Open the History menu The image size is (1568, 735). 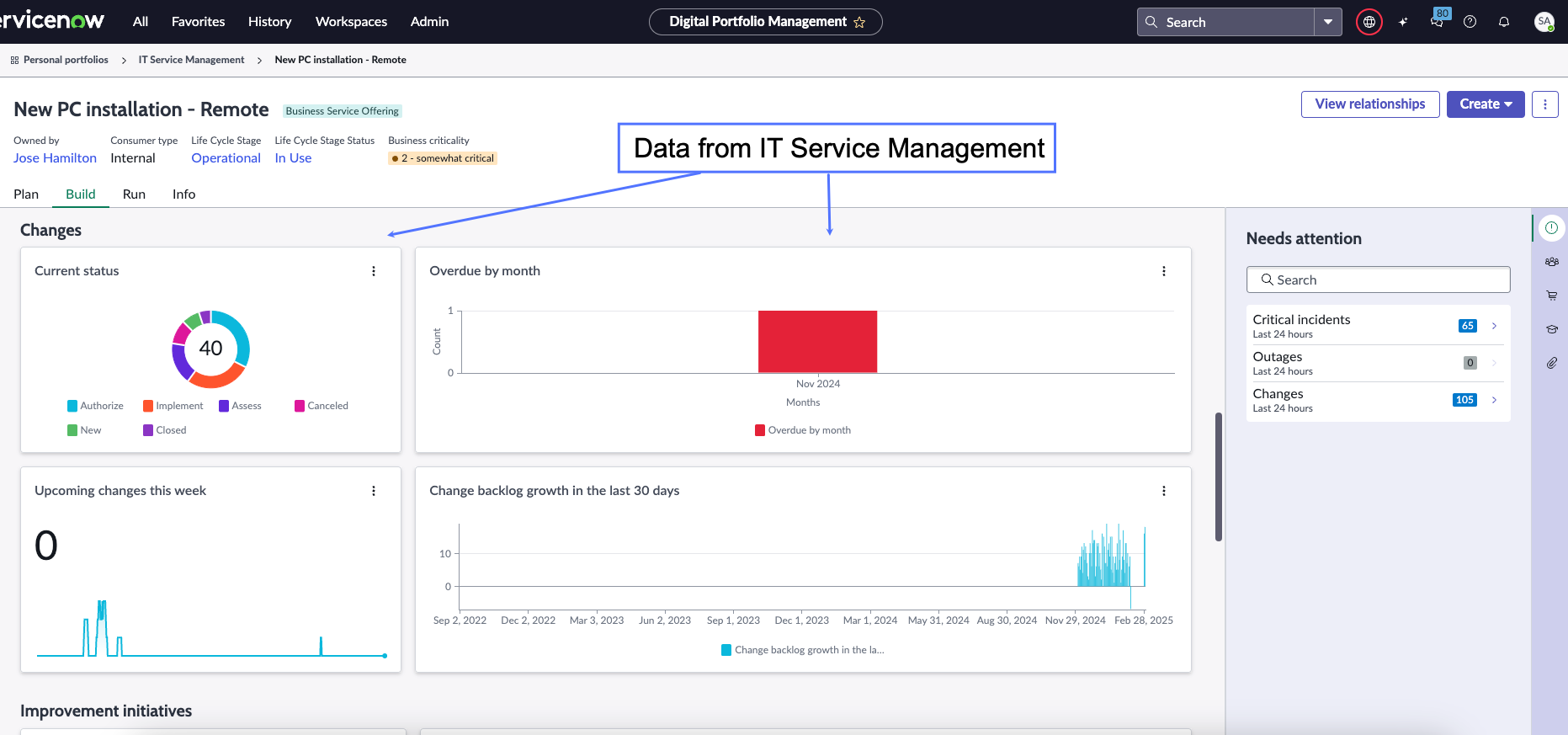pos(269,22)
